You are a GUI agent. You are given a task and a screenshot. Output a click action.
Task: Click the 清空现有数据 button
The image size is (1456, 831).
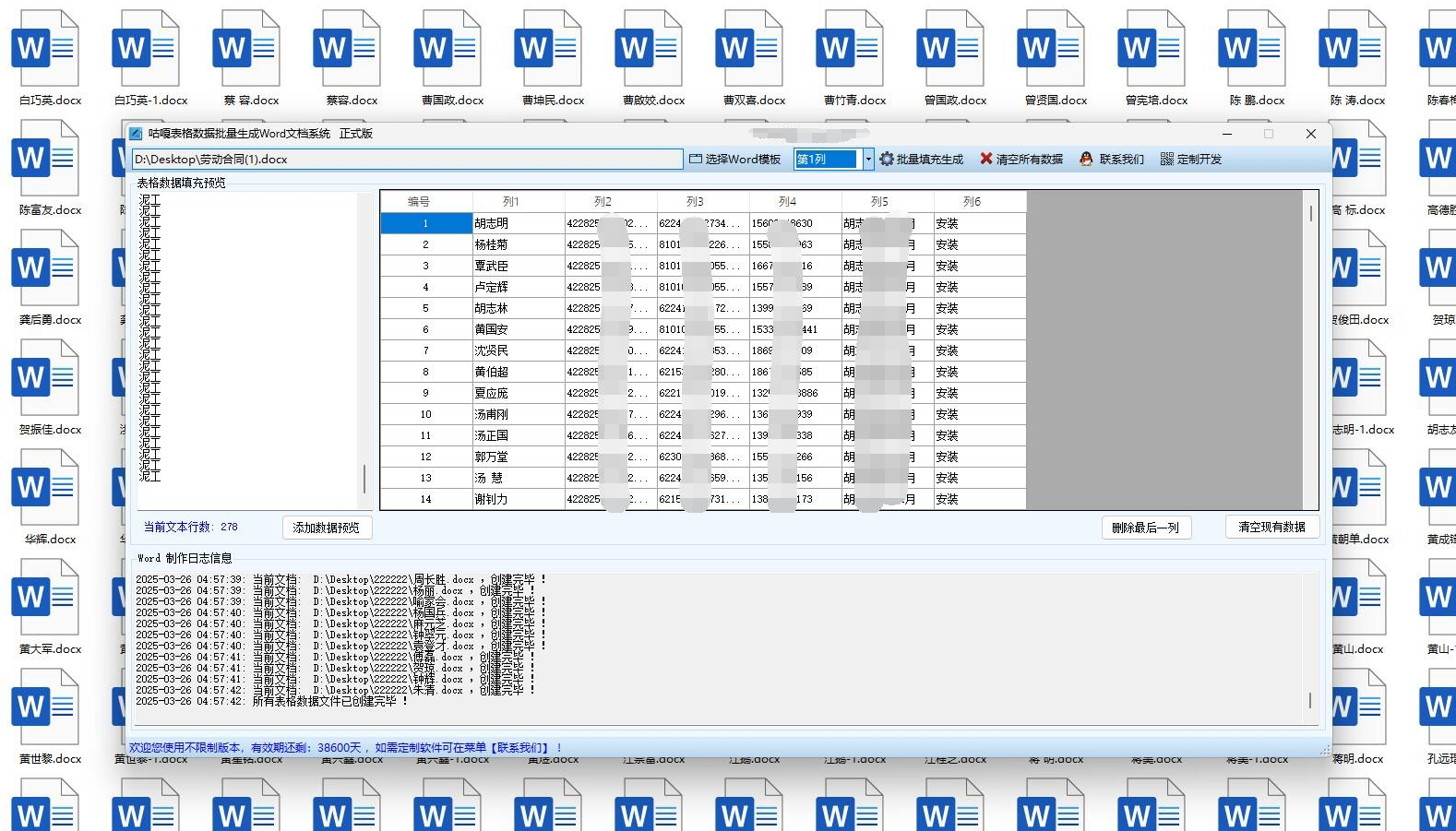[x=1271, y=527]
